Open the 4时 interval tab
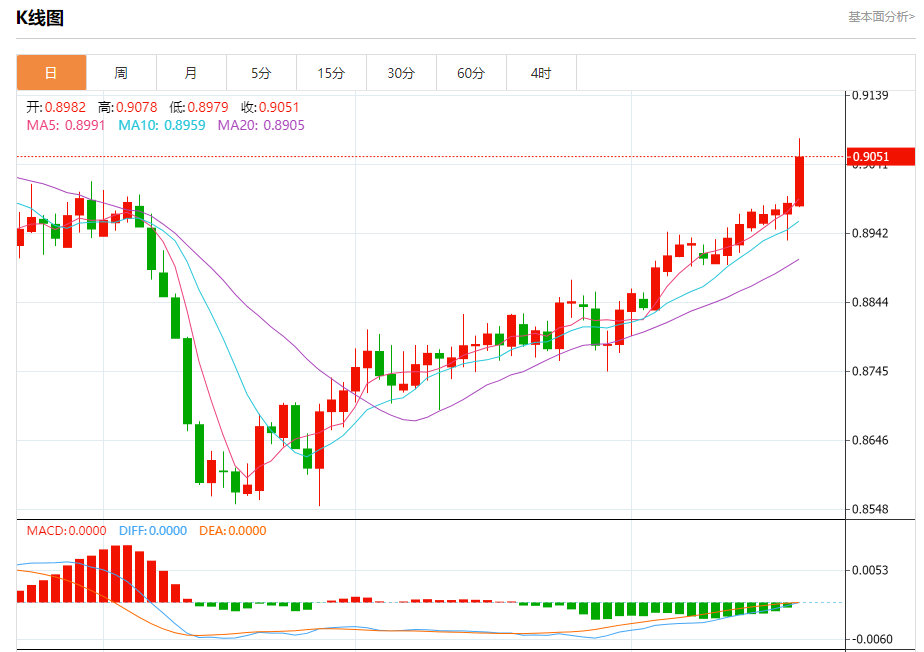The width and height of the screenshot is (924, 652). (541, 73)
